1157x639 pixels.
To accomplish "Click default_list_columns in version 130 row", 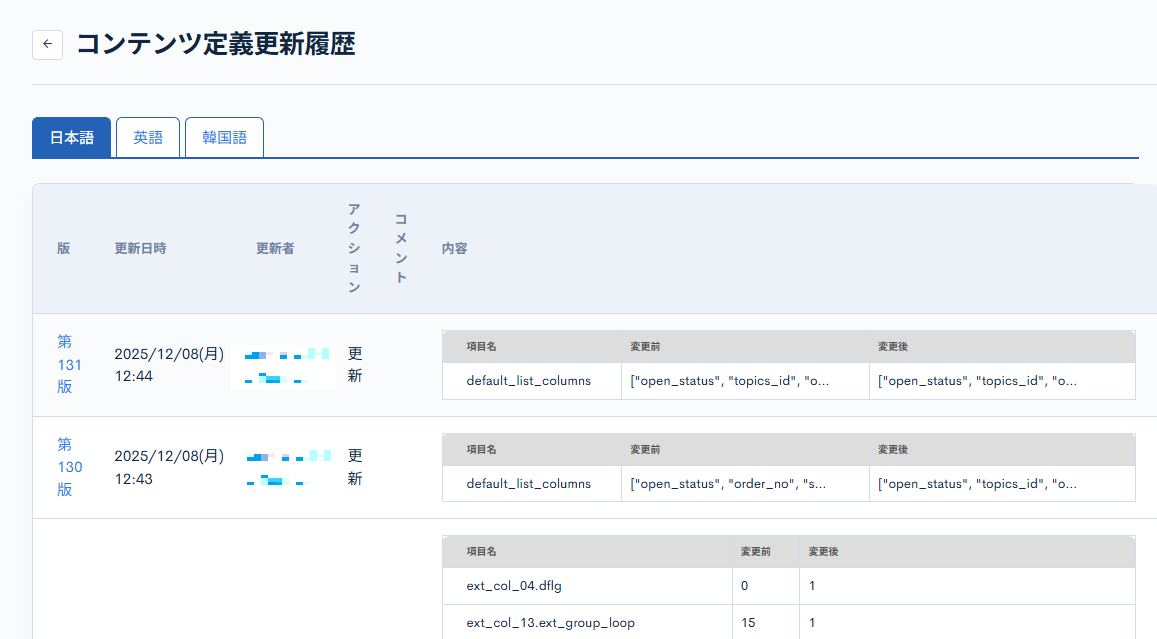I will [528, 484].
